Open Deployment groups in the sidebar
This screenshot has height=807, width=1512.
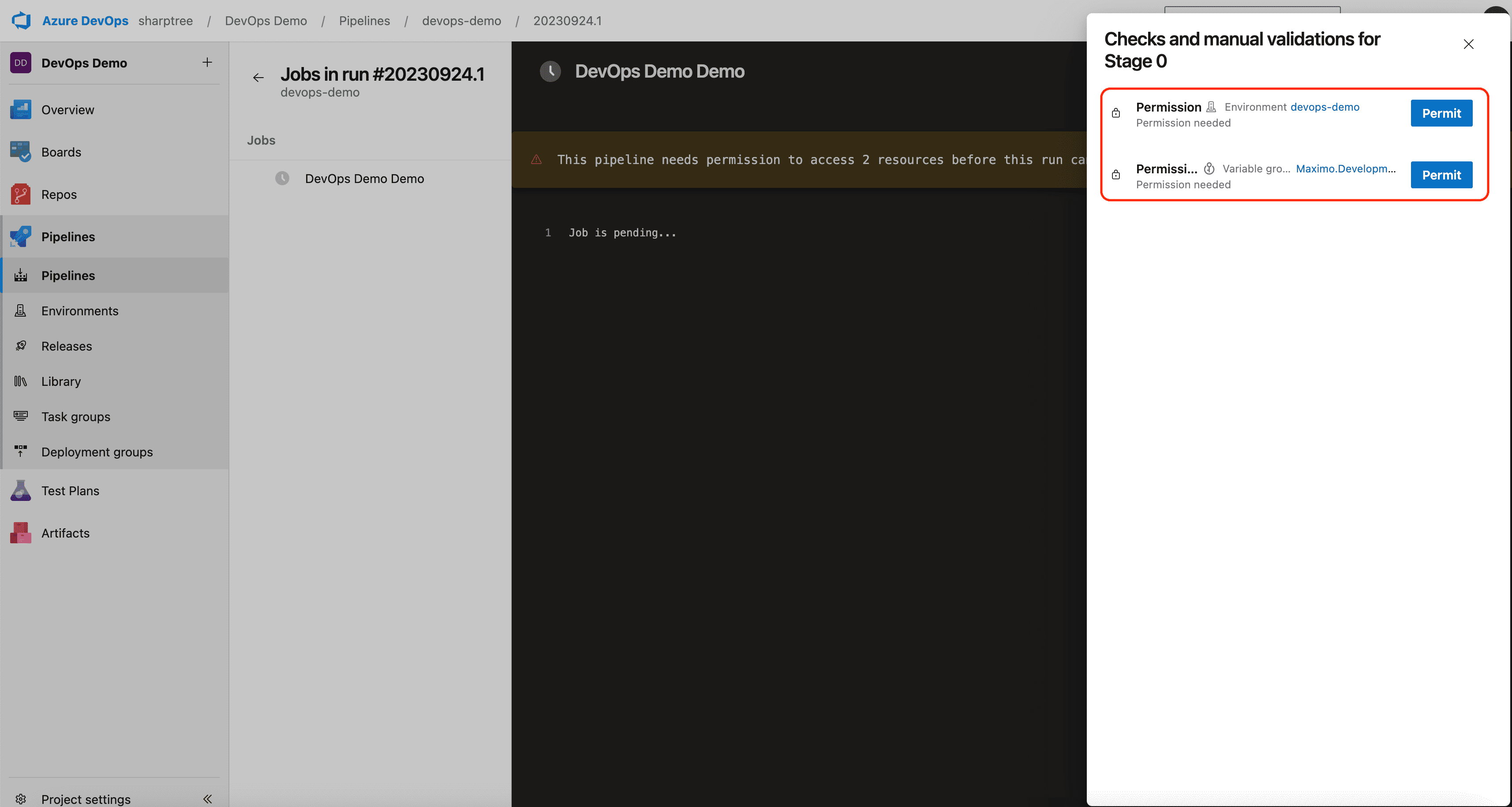pos(114,451)
